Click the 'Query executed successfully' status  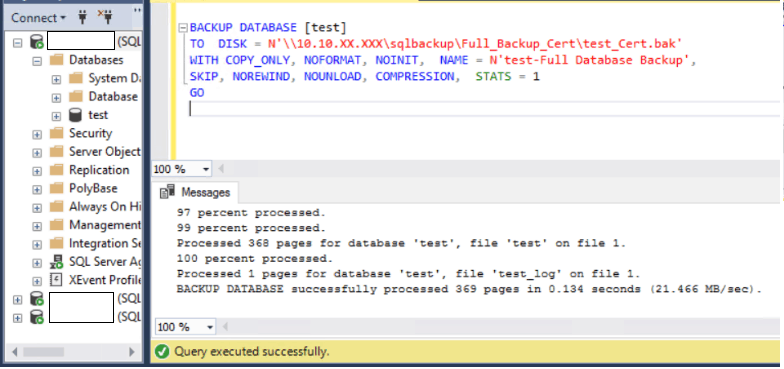click(252, 352)
